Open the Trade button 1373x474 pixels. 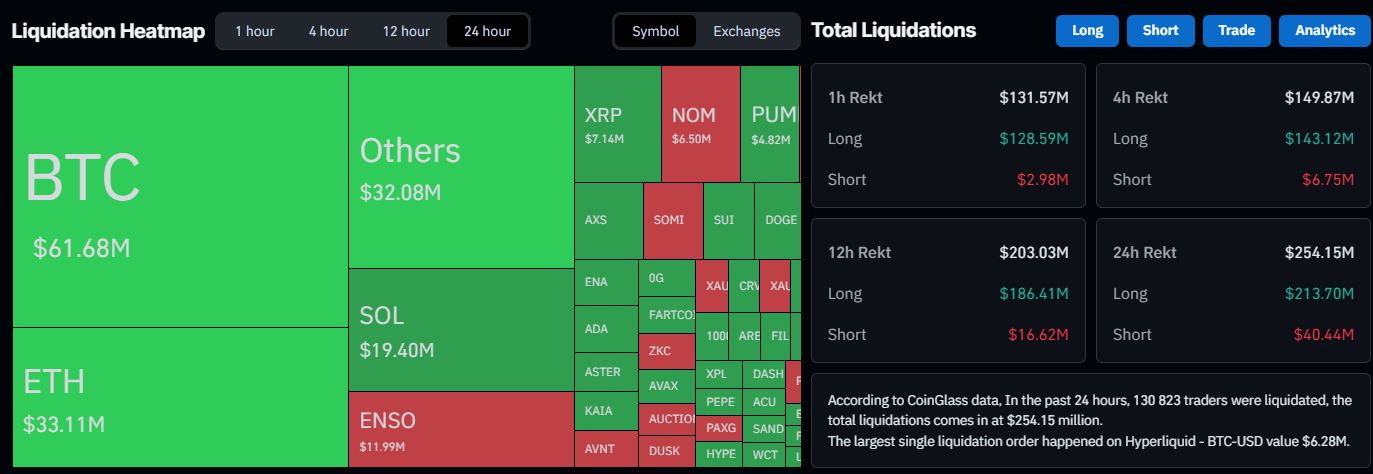(x=1236, y=31)
